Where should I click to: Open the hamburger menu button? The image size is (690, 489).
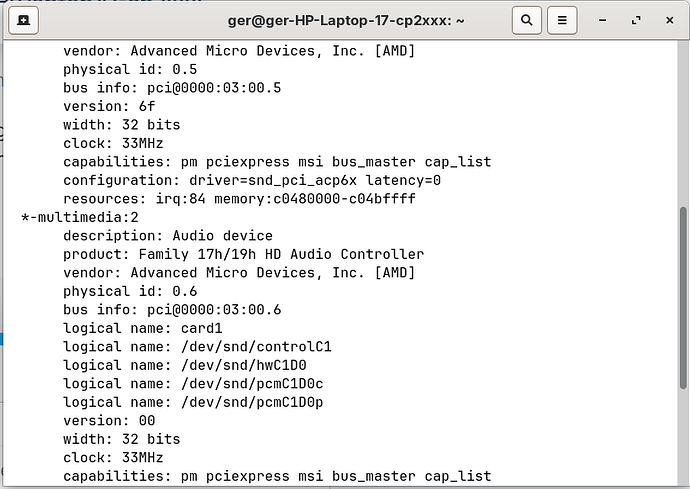564,20
